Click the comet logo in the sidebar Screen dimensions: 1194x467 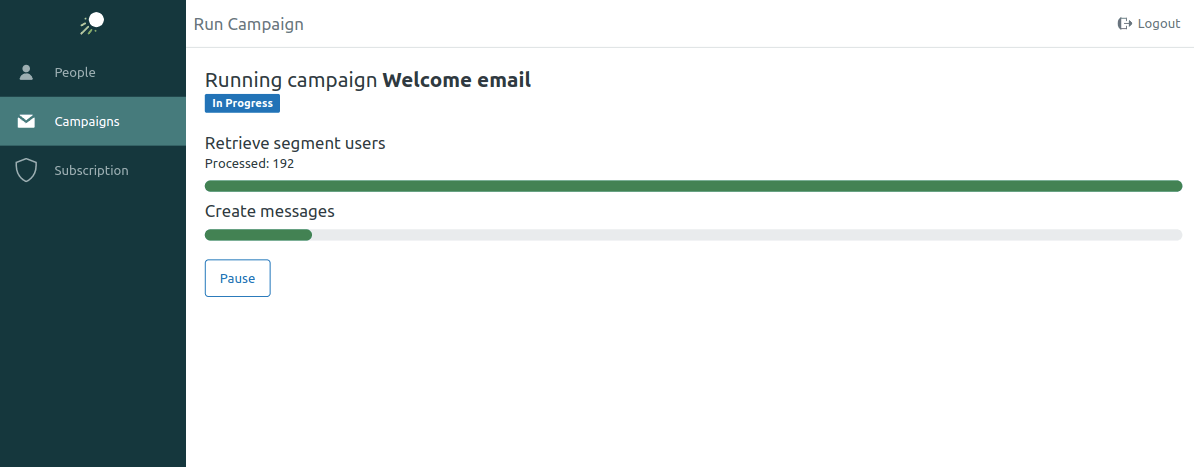tap(92, 24)
